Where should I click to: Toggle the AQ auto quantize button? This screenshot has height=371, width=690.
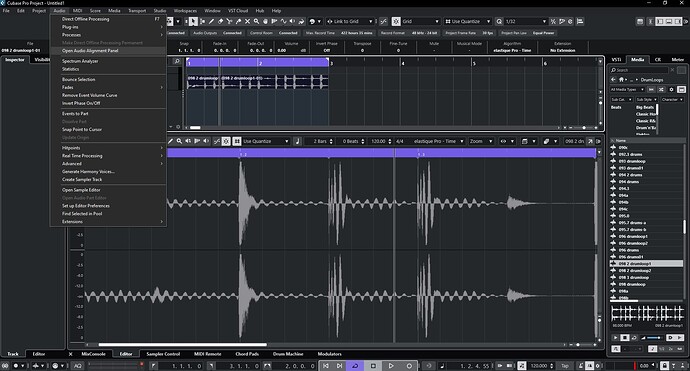click(77, 366)
